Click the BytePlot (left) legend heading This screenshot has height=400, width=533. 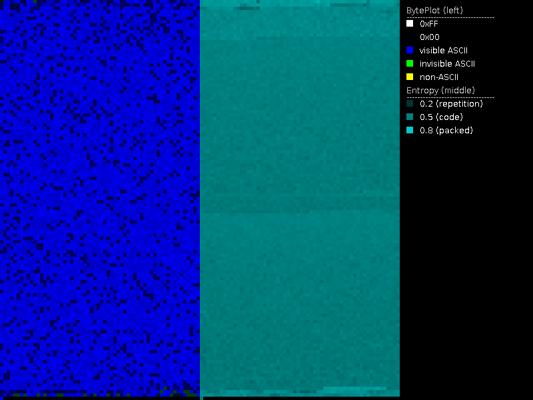click(x=434, y=11)
